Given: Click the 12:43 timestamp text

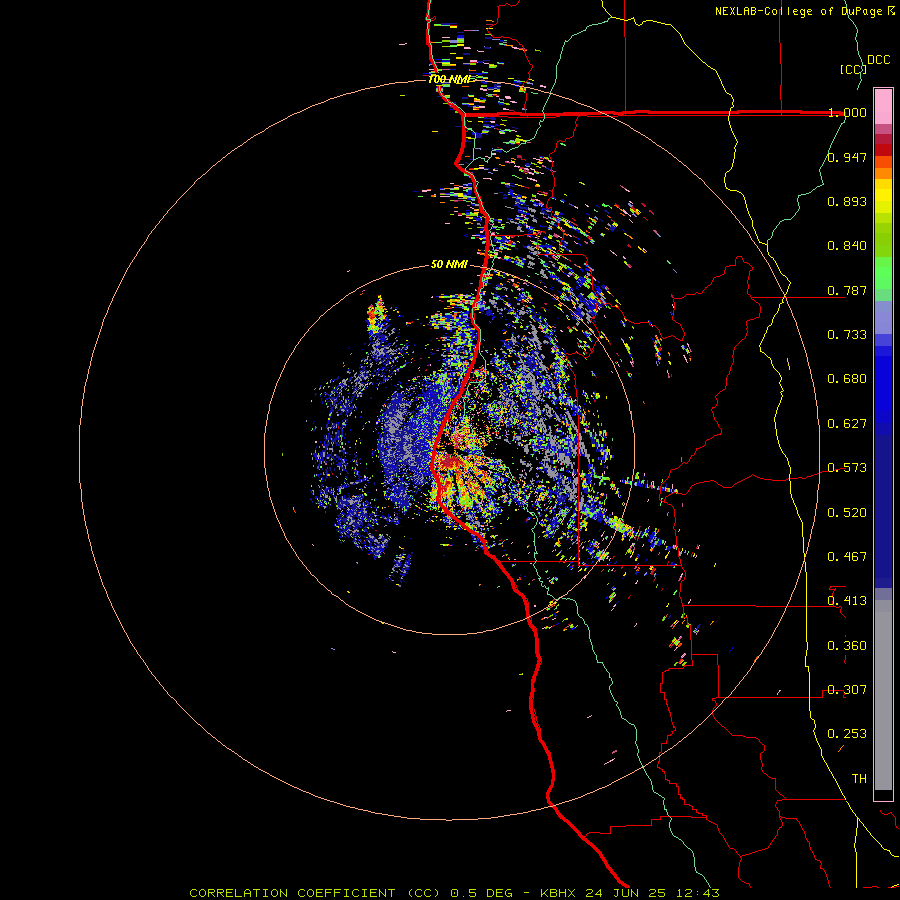Looking at the screenshot, I should [x=696, y=893].
